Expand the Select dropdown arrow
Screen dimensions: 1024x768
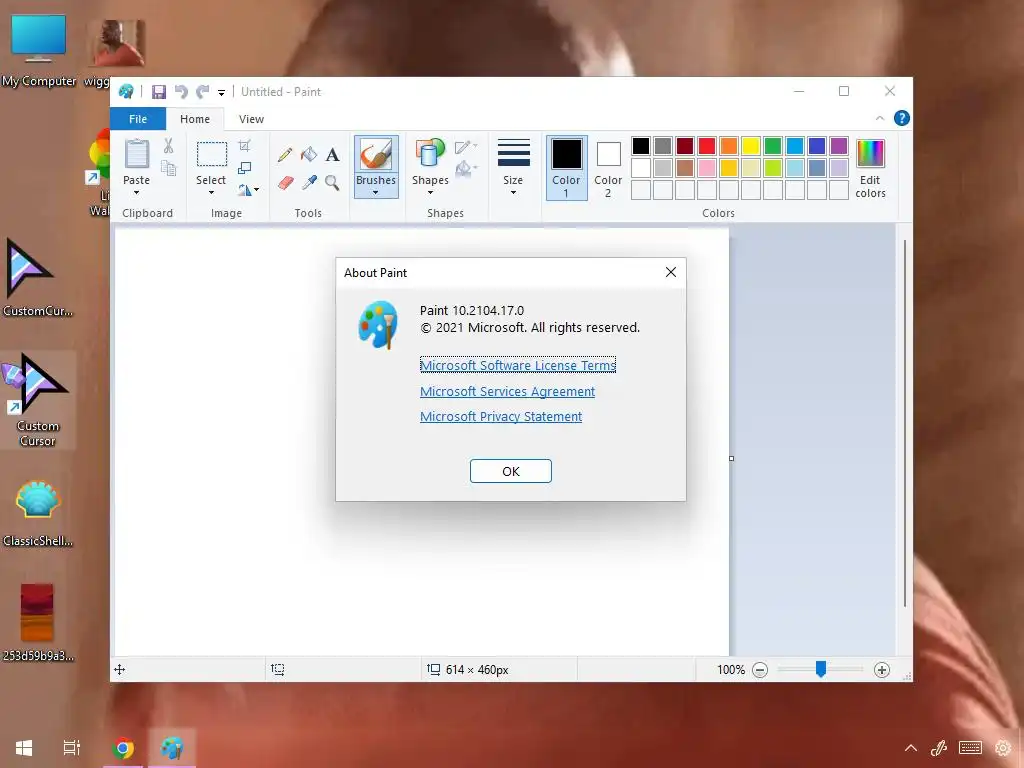[212, 193]
